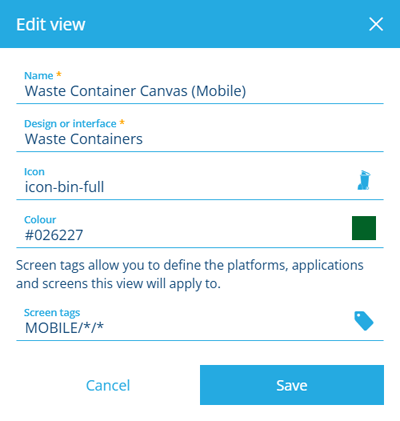Cancel editing the view
400x421 pixels.
coord(108,385)
